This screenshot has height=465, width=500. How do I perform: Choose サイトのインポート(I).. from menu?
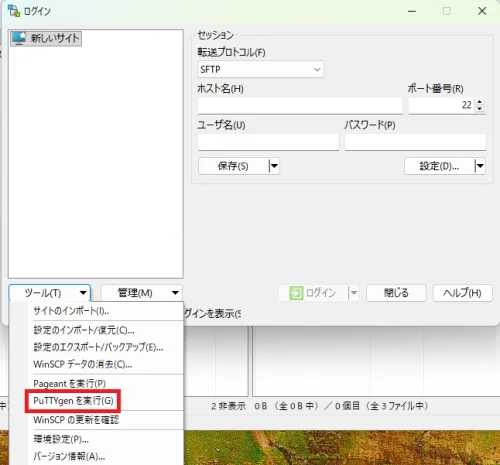click(97, 311)
